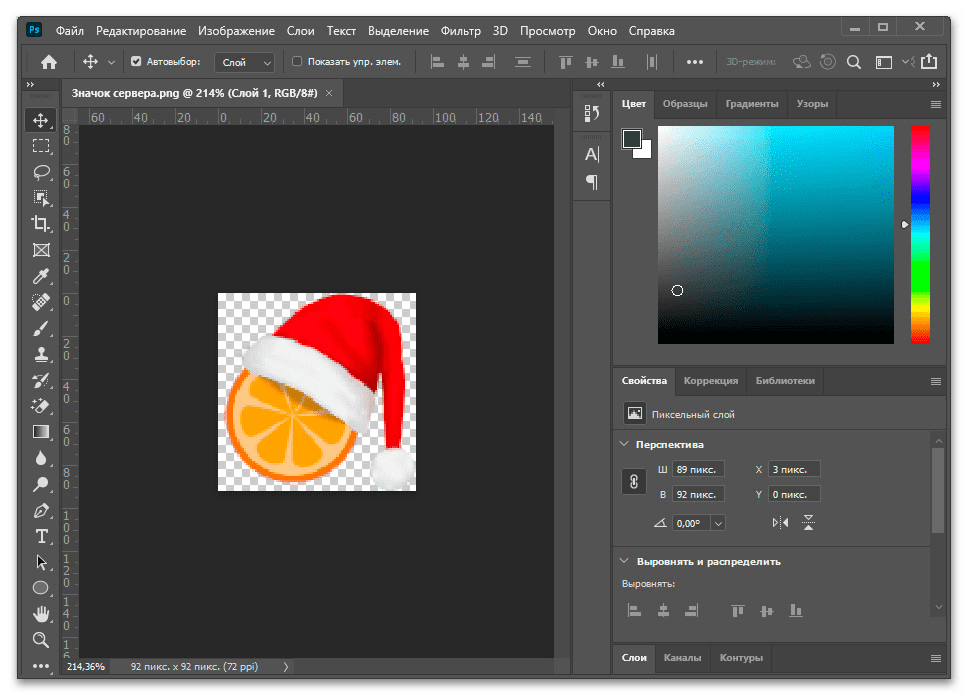Collapse the Перспектива section
This screenshot has width=967, height=695.
click(624, 444)
